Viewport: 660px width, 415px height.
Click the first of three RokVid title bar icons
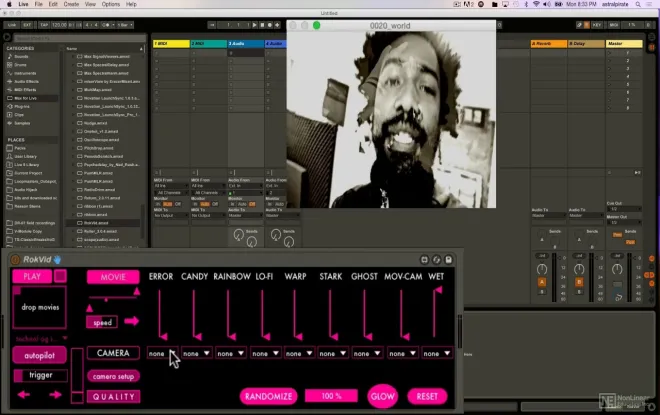click(424, 260)
